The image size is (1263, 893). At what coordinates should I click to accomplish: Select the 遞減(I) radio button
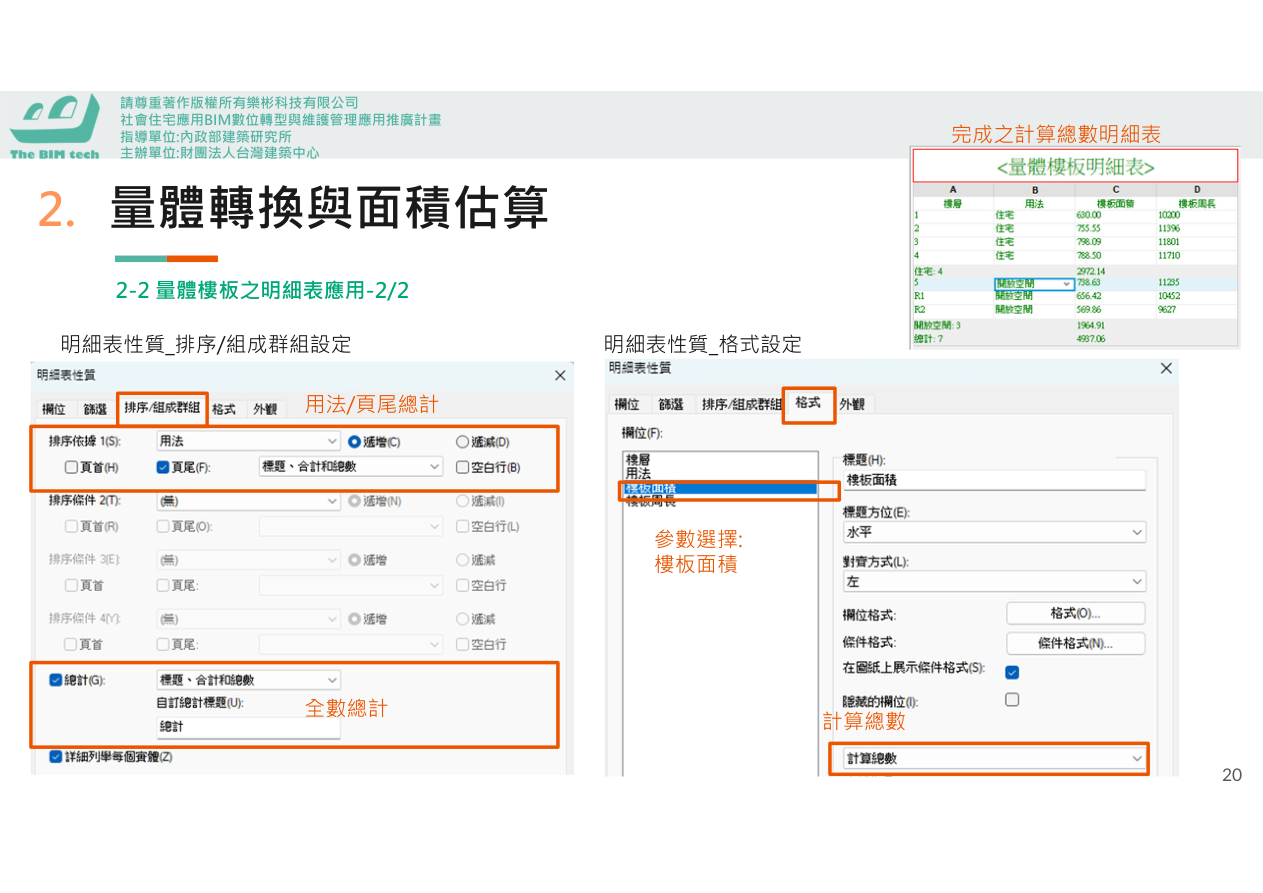pos(462,501)
